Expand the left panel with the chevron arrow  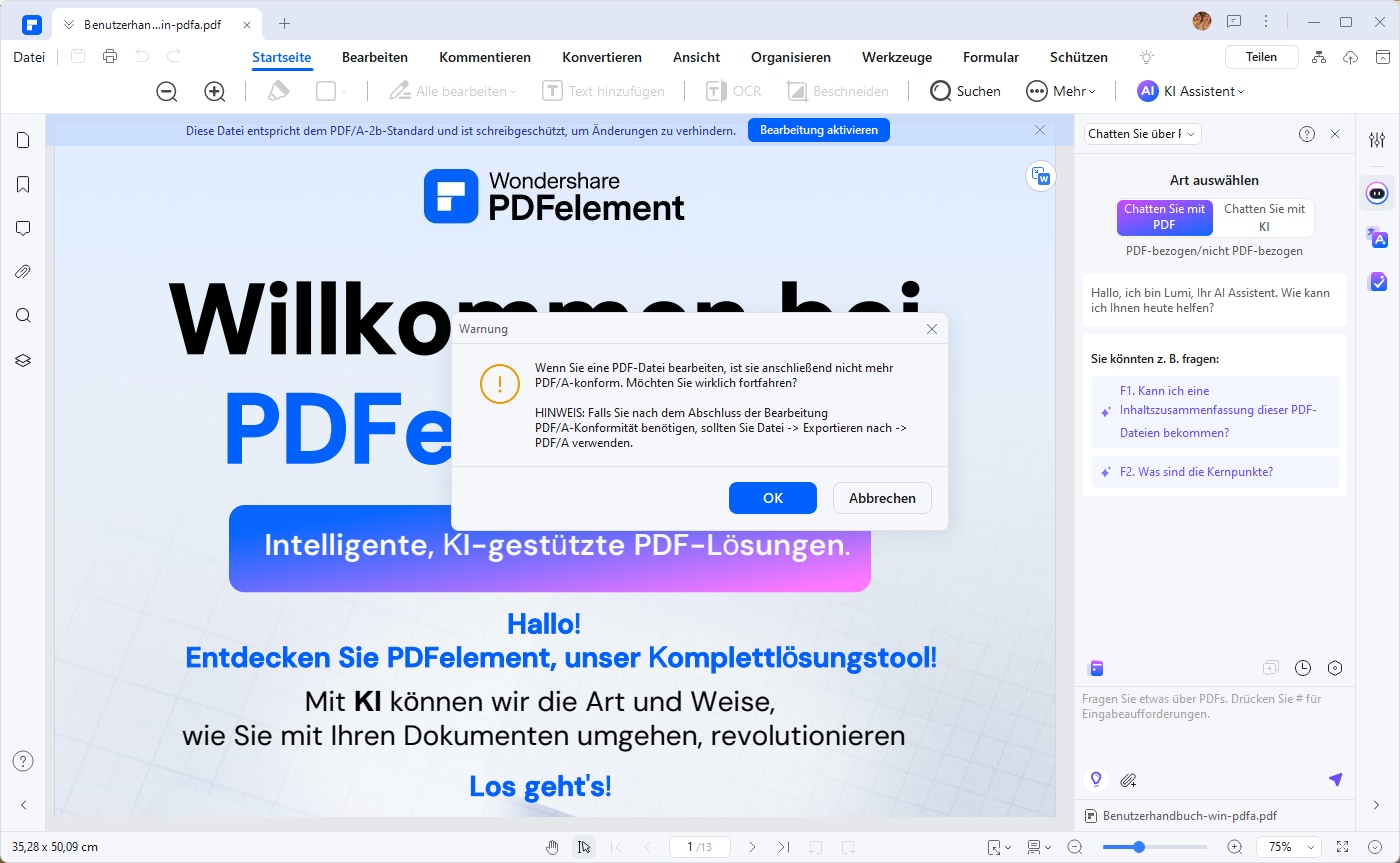coord(23,804)
